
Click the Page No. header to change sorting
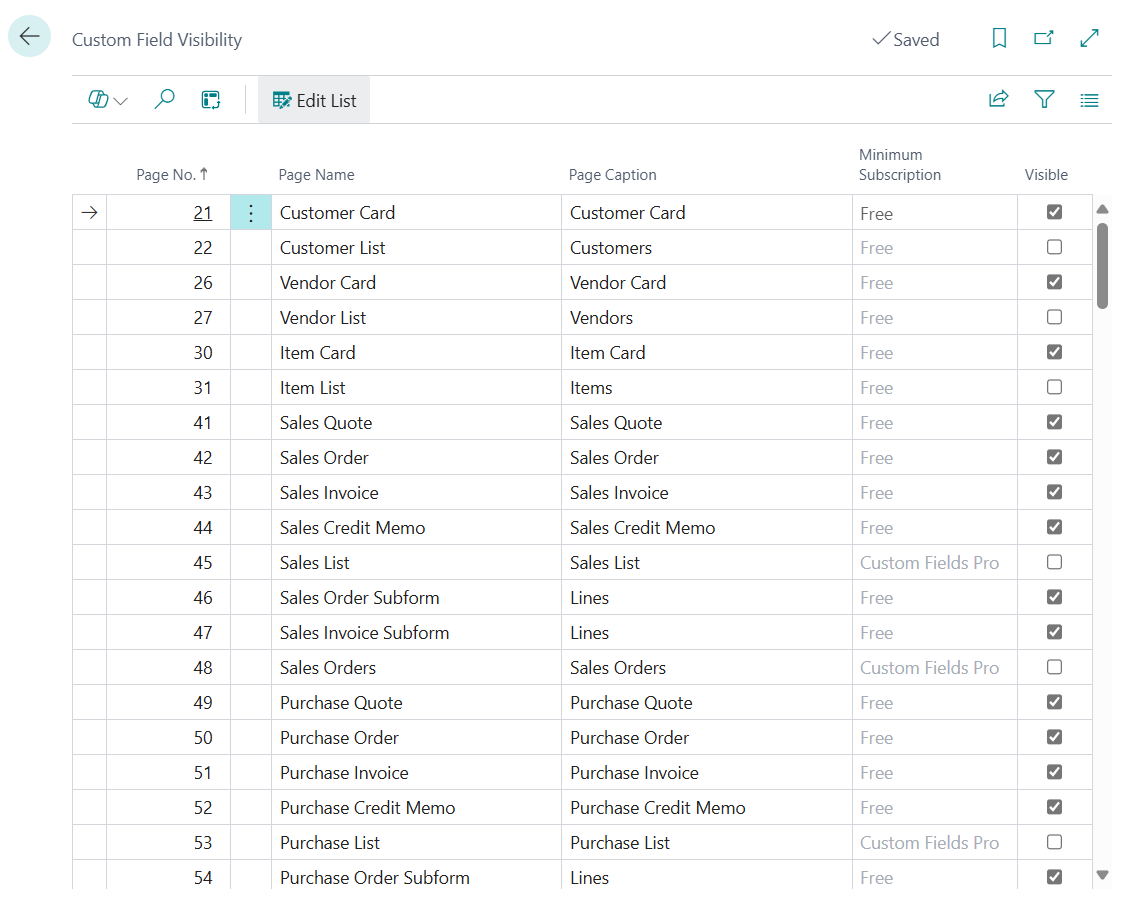pyautogui.click(x=171, y=174)
